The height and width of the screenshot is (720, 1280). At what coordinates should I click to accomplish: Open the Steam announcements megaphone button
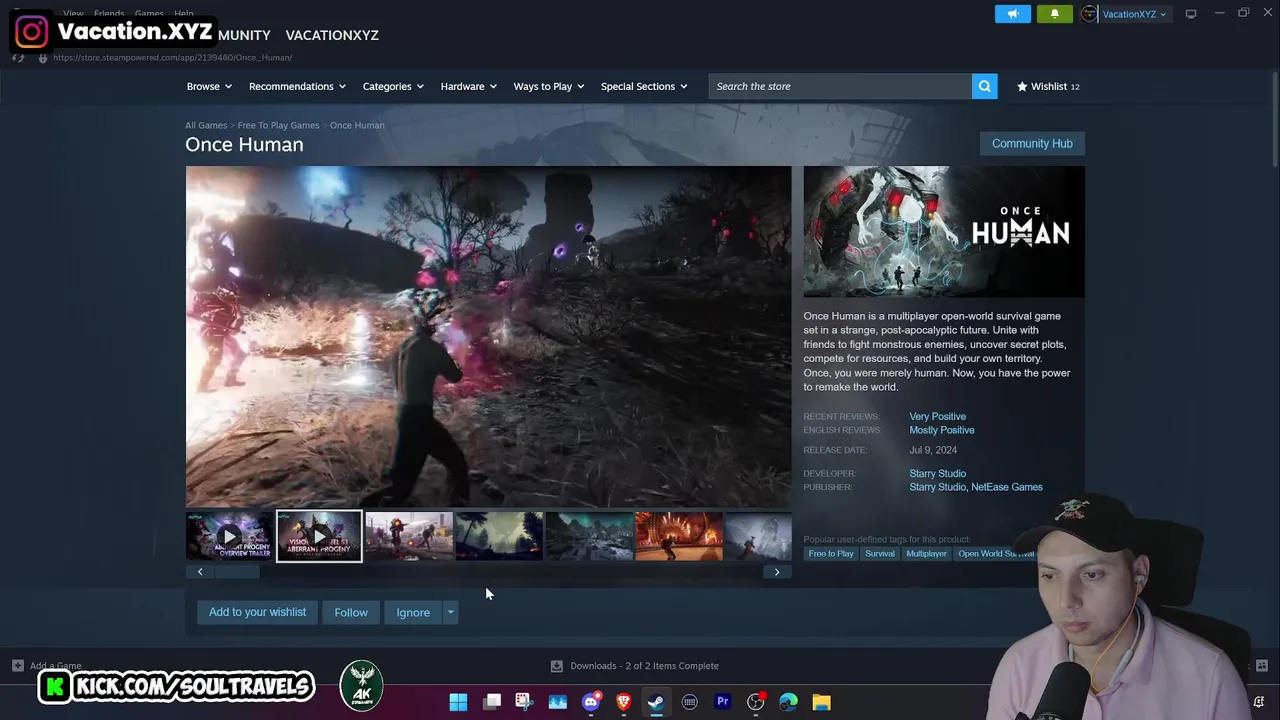coord(1012,14)
